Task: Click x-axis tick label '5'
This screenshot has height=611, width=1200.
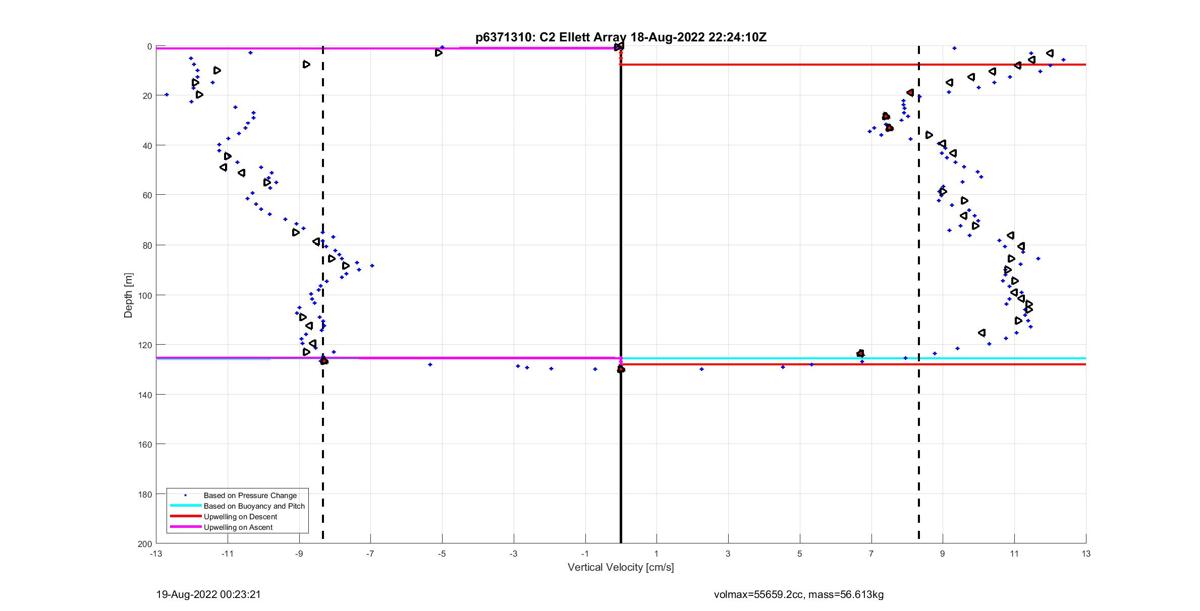Action: [x=799, y=553]
